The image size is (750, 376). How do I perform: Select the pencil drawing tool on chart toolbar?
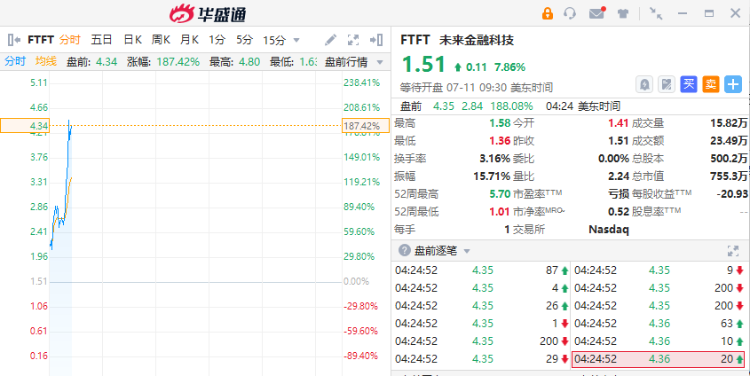331,40
